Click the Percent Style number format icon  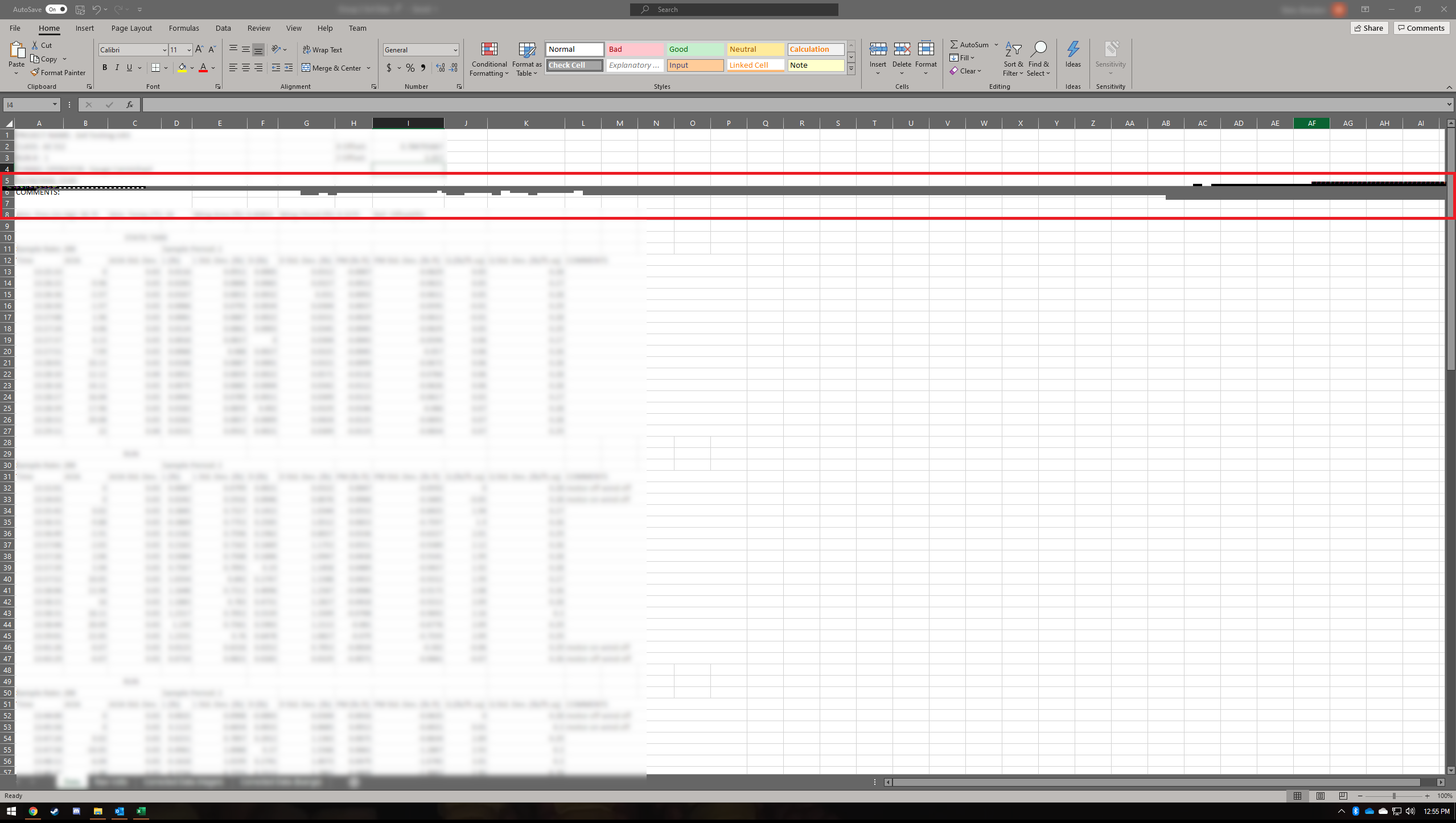[x=410, y=68]
